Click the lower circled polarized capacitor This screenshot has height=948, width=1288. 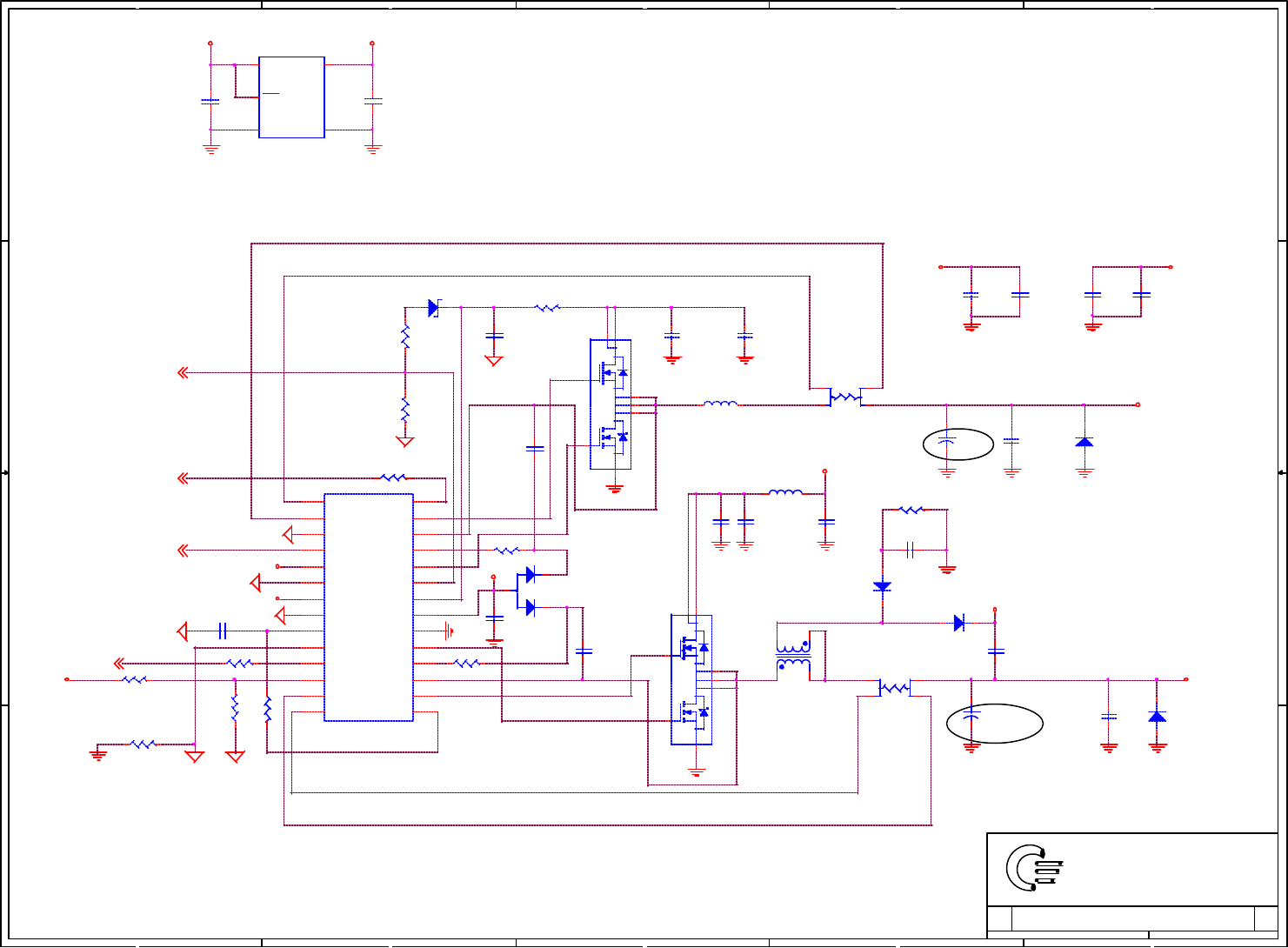click(996, 723)
